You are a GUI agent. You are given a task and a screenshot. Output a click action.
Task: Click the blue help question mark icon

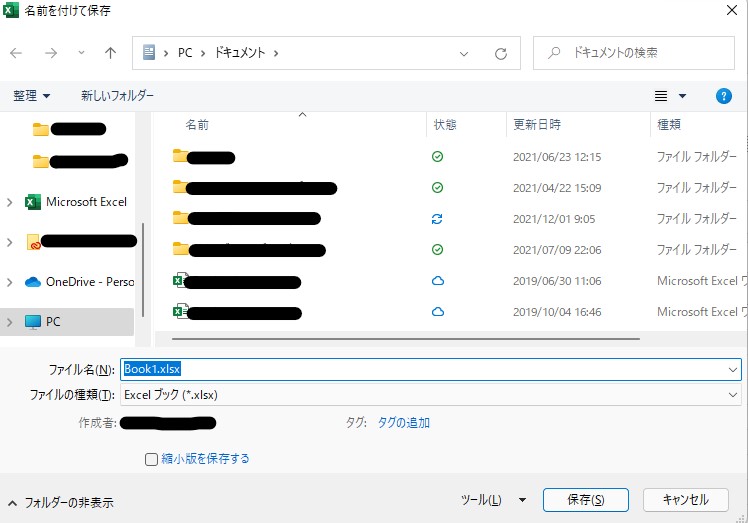tap(724, 96)
